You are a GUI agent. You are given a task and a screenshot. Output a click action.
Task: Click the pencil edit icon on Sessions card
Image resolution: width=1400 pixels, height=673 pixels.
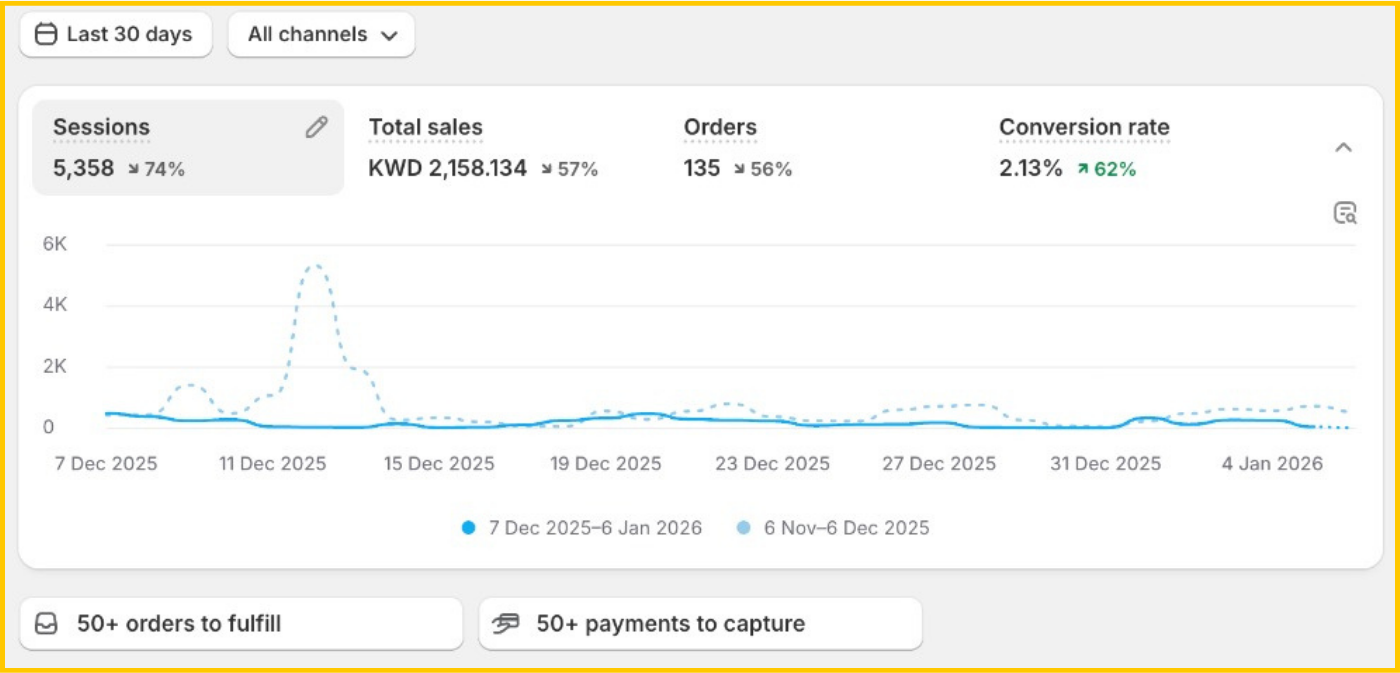tap(316, 127)
